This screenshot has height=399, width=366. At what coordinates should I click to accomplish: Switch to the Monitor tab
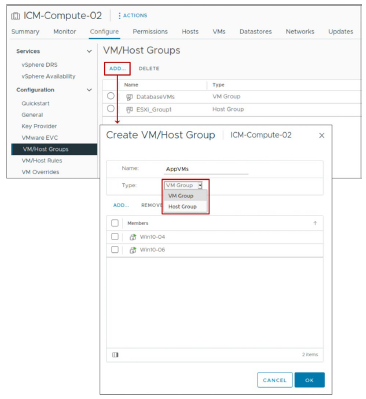(x=65, y=32)
